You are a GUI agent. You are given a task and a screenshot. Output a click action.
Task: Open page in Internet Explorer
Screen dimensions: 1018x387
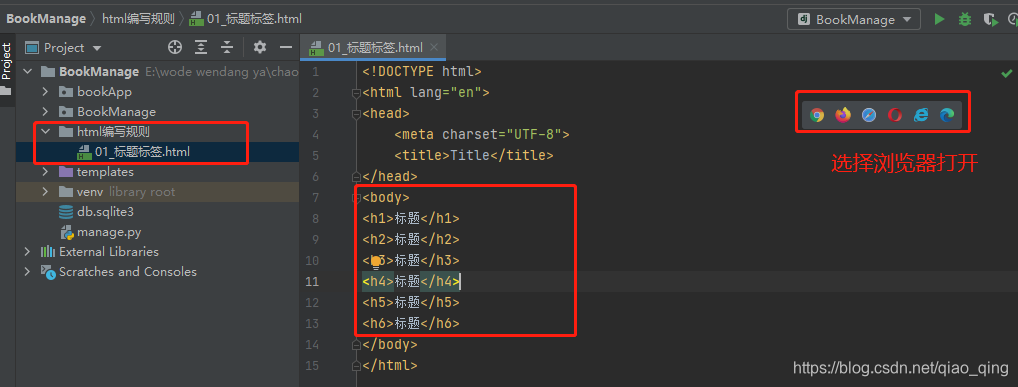(921, 115)
